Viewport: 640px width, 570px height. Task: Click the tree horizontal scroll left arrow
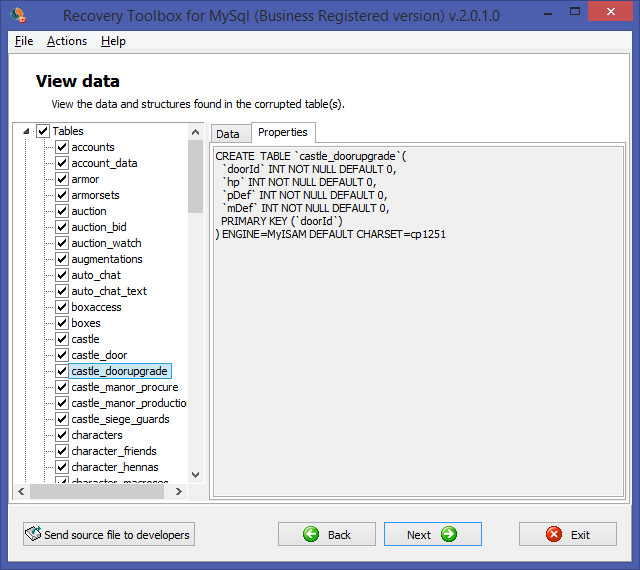tap(22, 491)
